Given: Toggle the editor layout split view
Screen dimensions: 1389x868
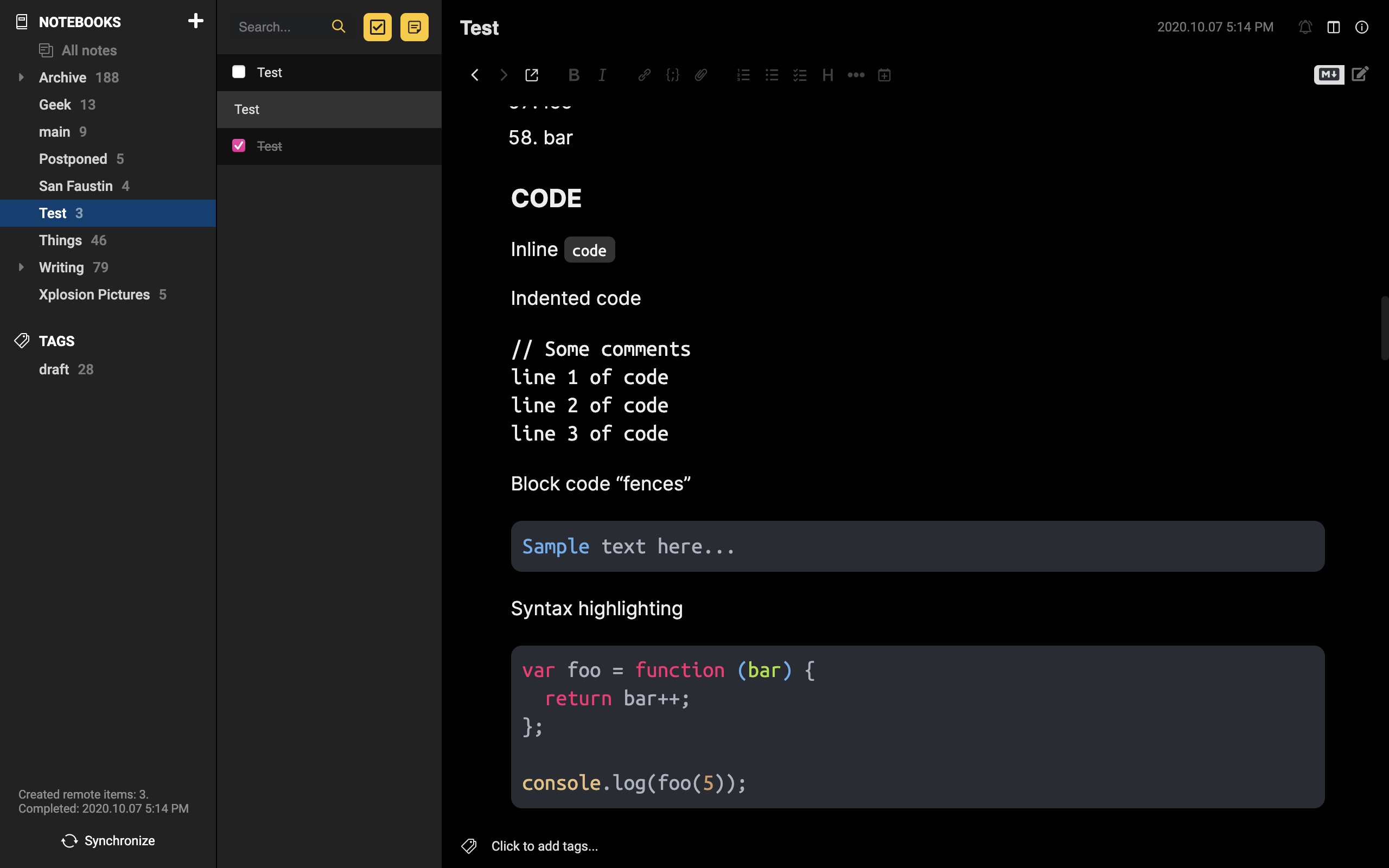Looking at the screenshot, I should point(1333,27).
